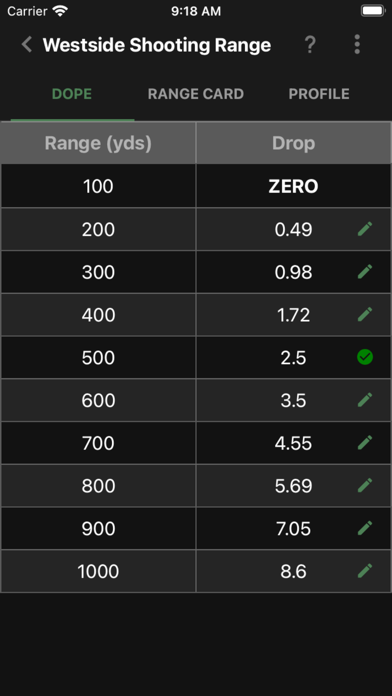Select the DOPE tab
This screenshot has height=696, width=392.
(72, 94)
